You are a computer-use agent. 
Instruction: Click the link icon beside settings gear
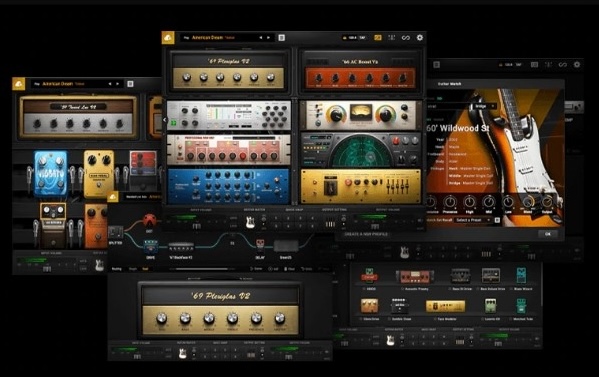click(406, 37)
